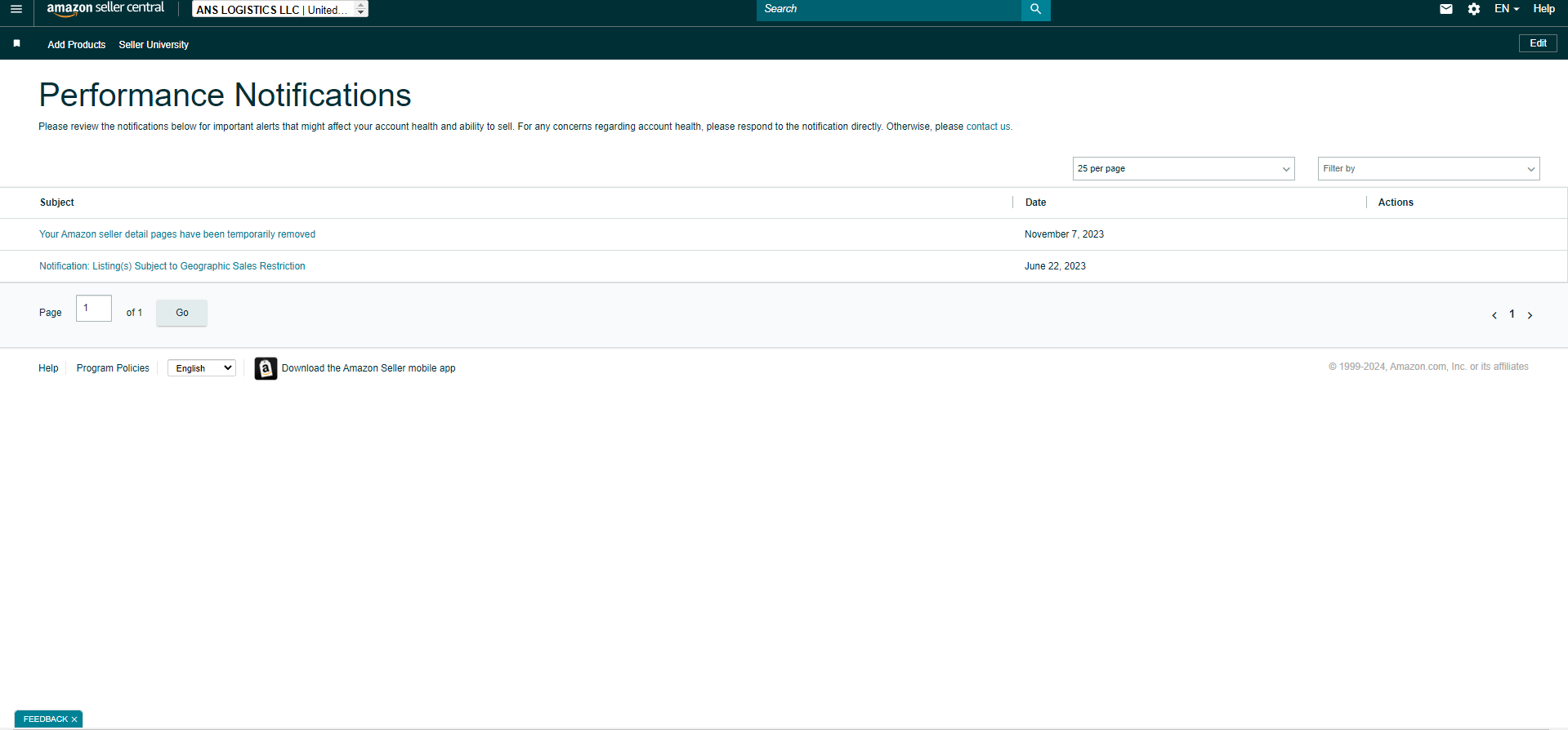Click the page number input field
Image resolution: width=1568 pixels, height=730 pixels.
[x=94, y=308]
